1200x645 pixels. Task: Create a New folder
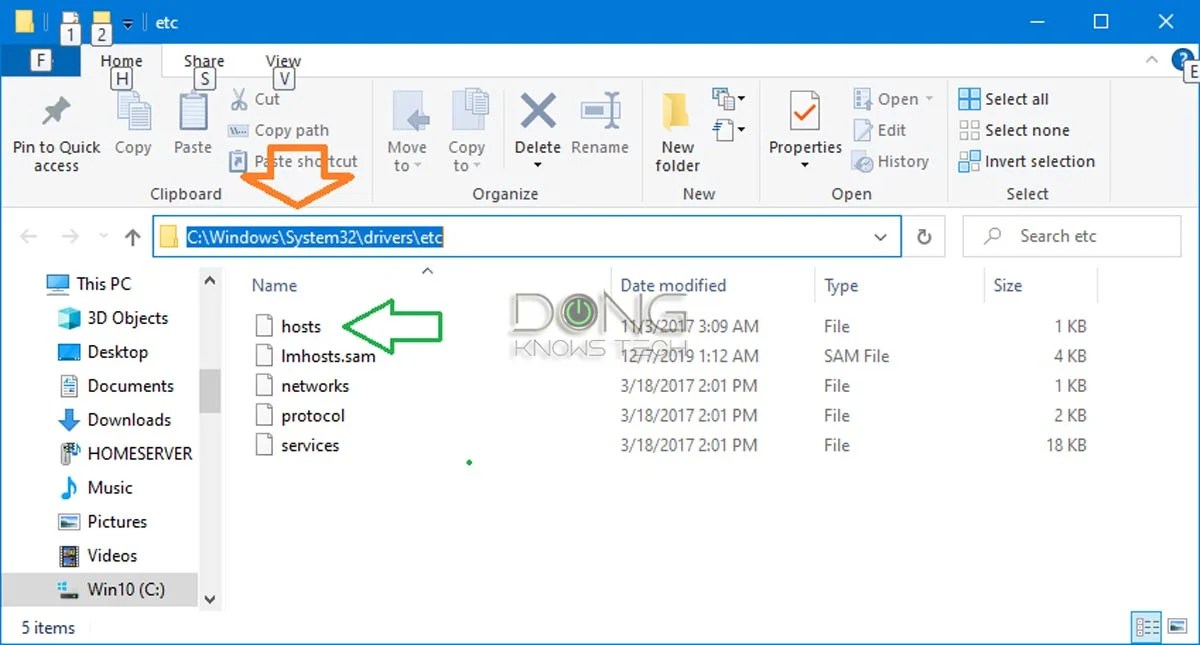click(x=676, y=125)
